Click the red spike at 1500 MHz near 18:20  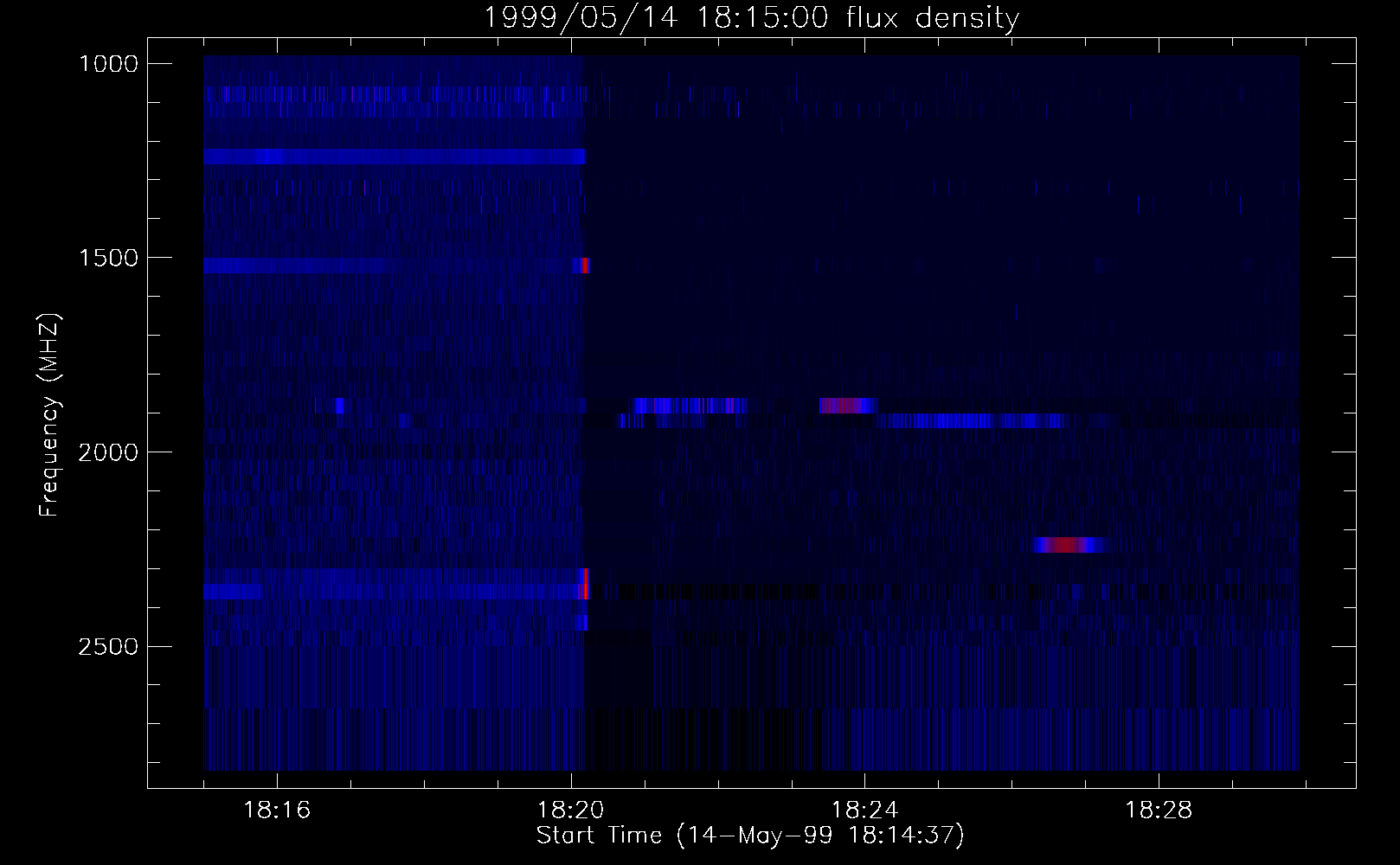coord(585,265)
